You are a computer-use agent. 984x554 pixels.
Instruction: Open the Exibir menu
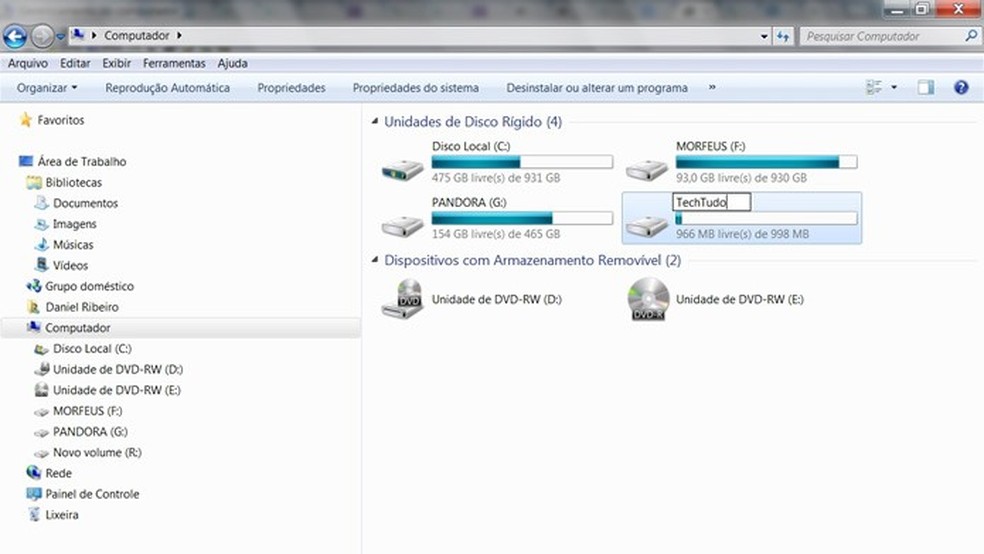tap(117, 63)
